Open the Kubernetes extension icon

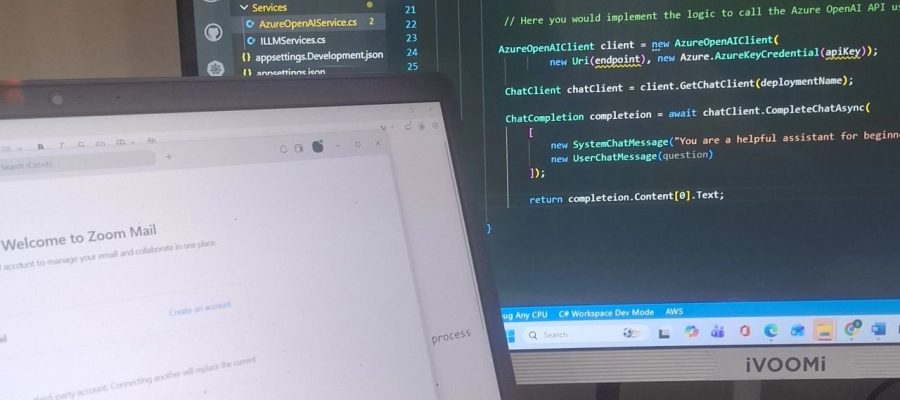215,69
